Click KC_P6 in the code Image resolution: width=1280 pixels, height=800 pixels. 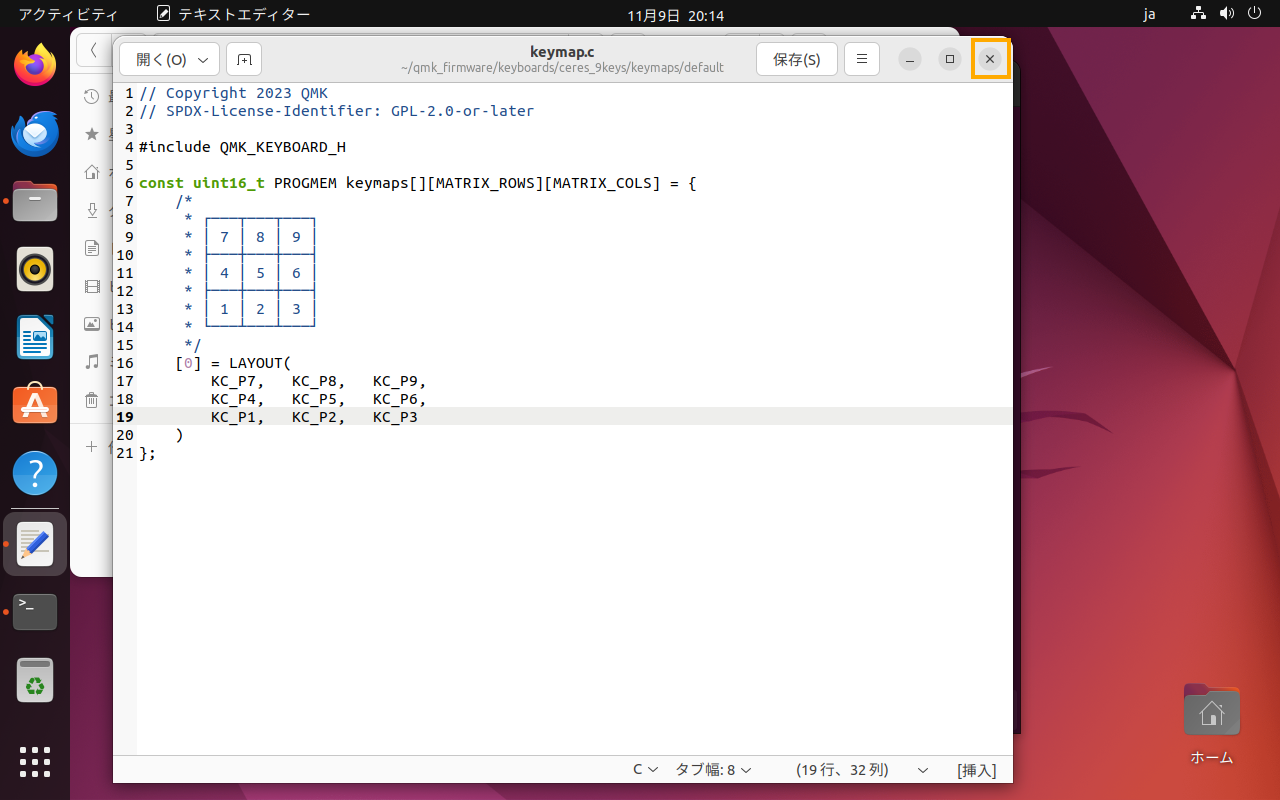[395, 399]
